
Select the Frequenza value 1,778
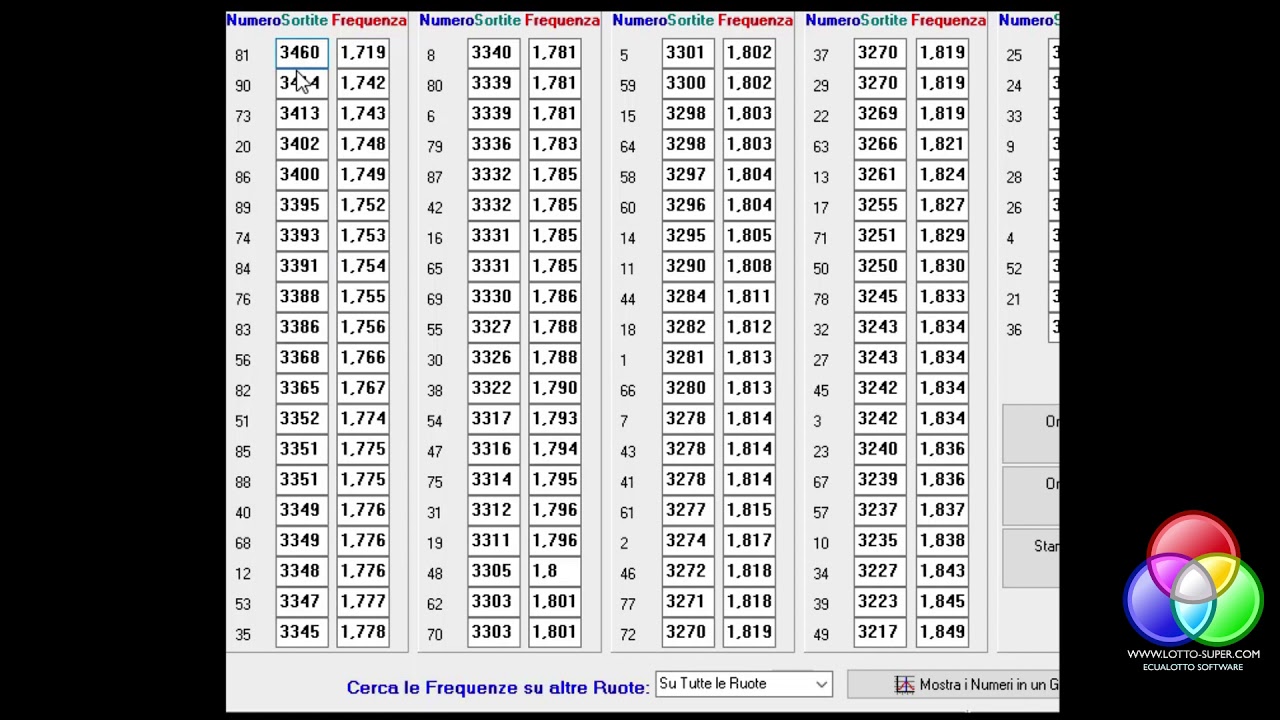[363, 633]
